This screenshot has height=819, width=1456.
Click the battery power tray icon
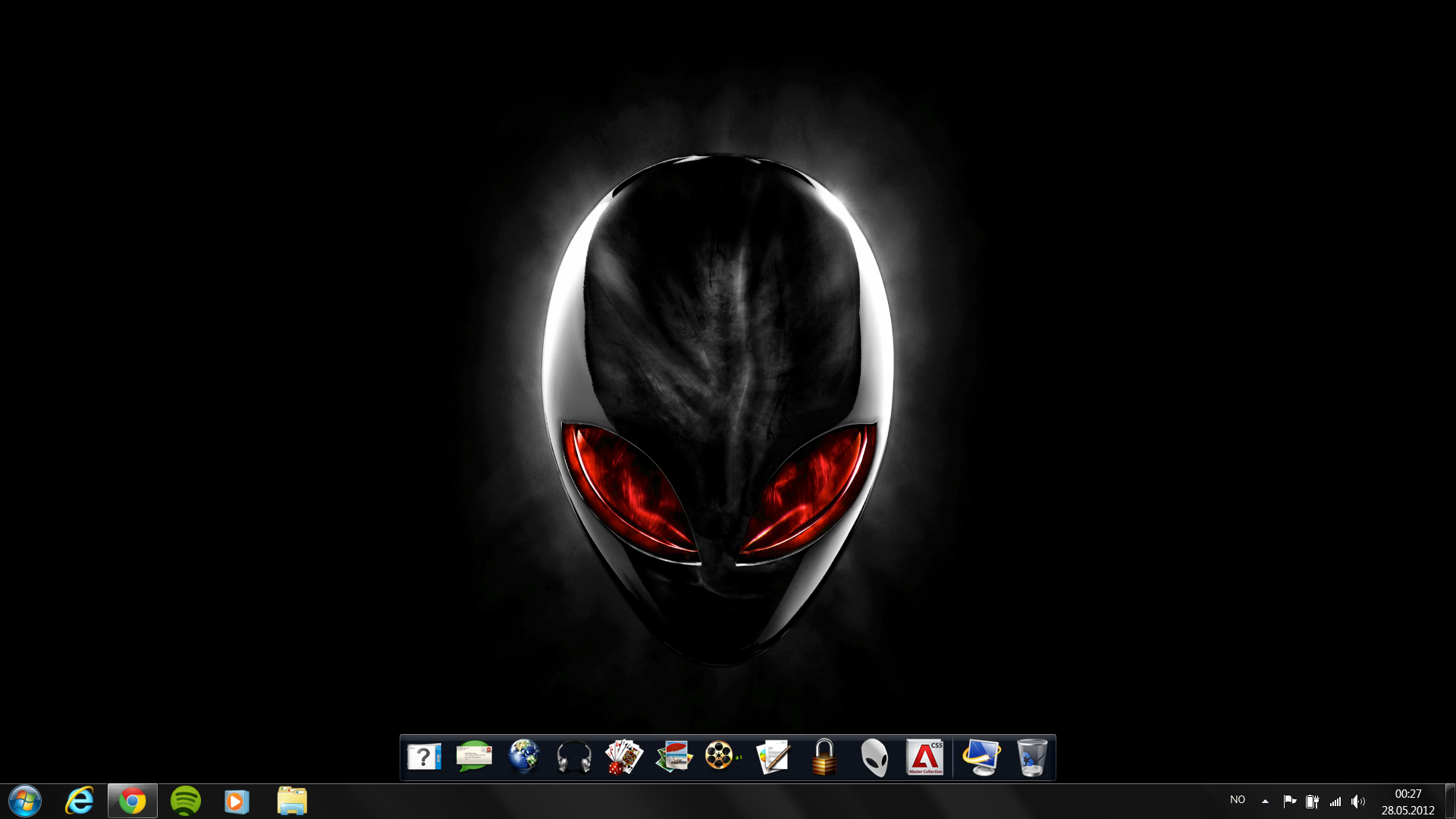pyautogui.click(x=1313, y=801)
